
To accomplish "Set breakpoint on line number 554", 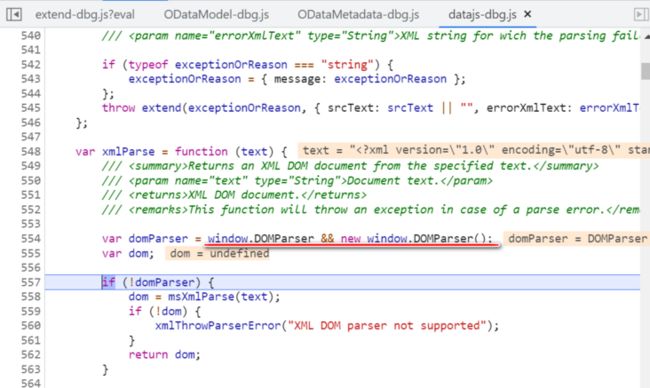I will tap(31, 239).
